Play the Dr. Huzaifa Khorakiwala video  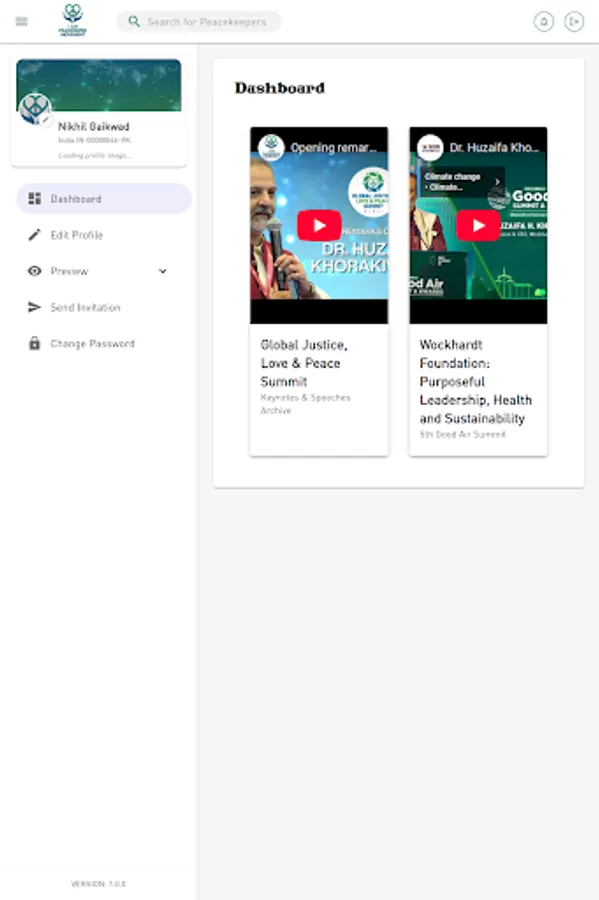479,226
